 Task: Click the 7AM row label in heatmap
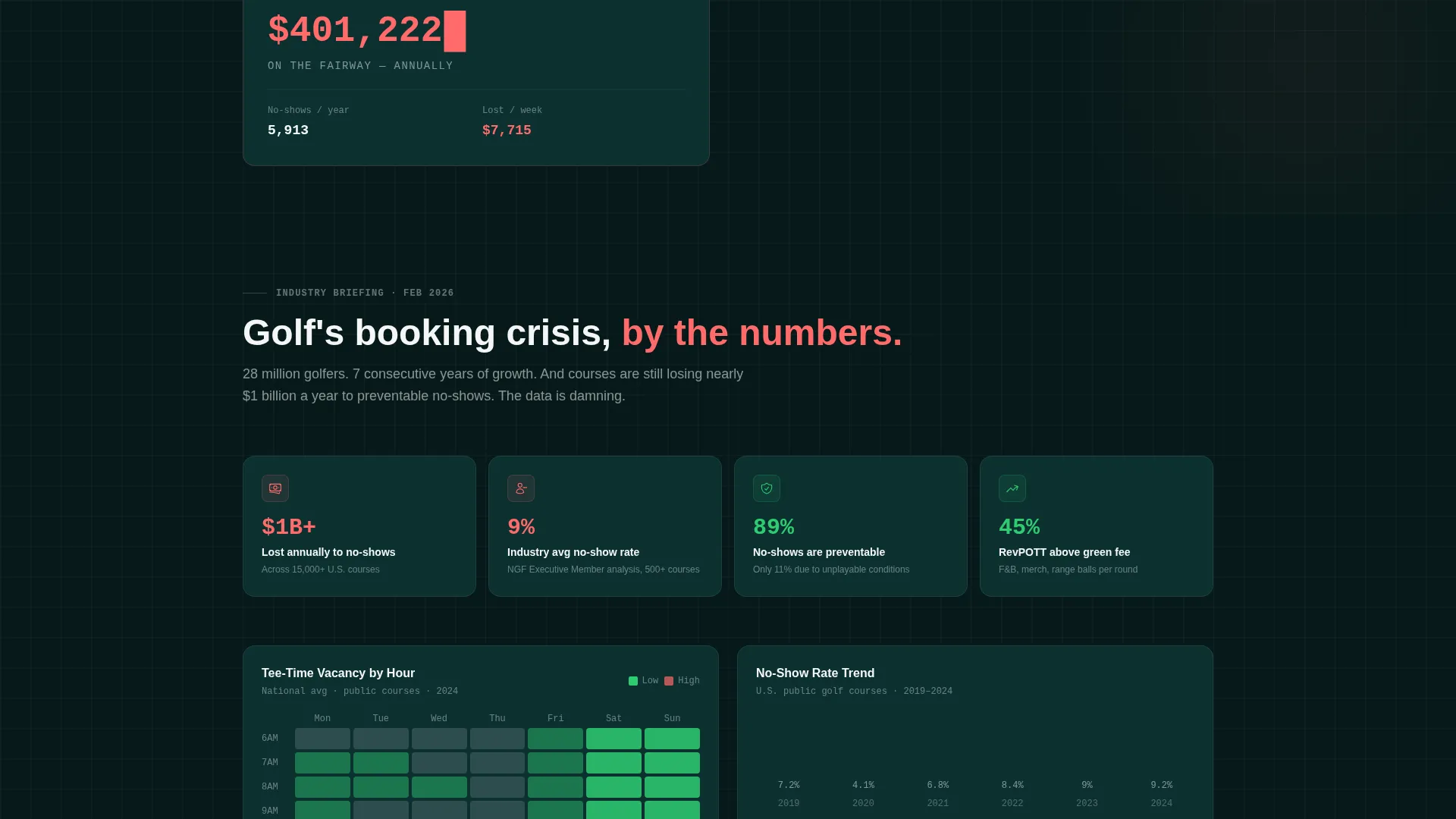pyautogui.click(x=270, y=763)
